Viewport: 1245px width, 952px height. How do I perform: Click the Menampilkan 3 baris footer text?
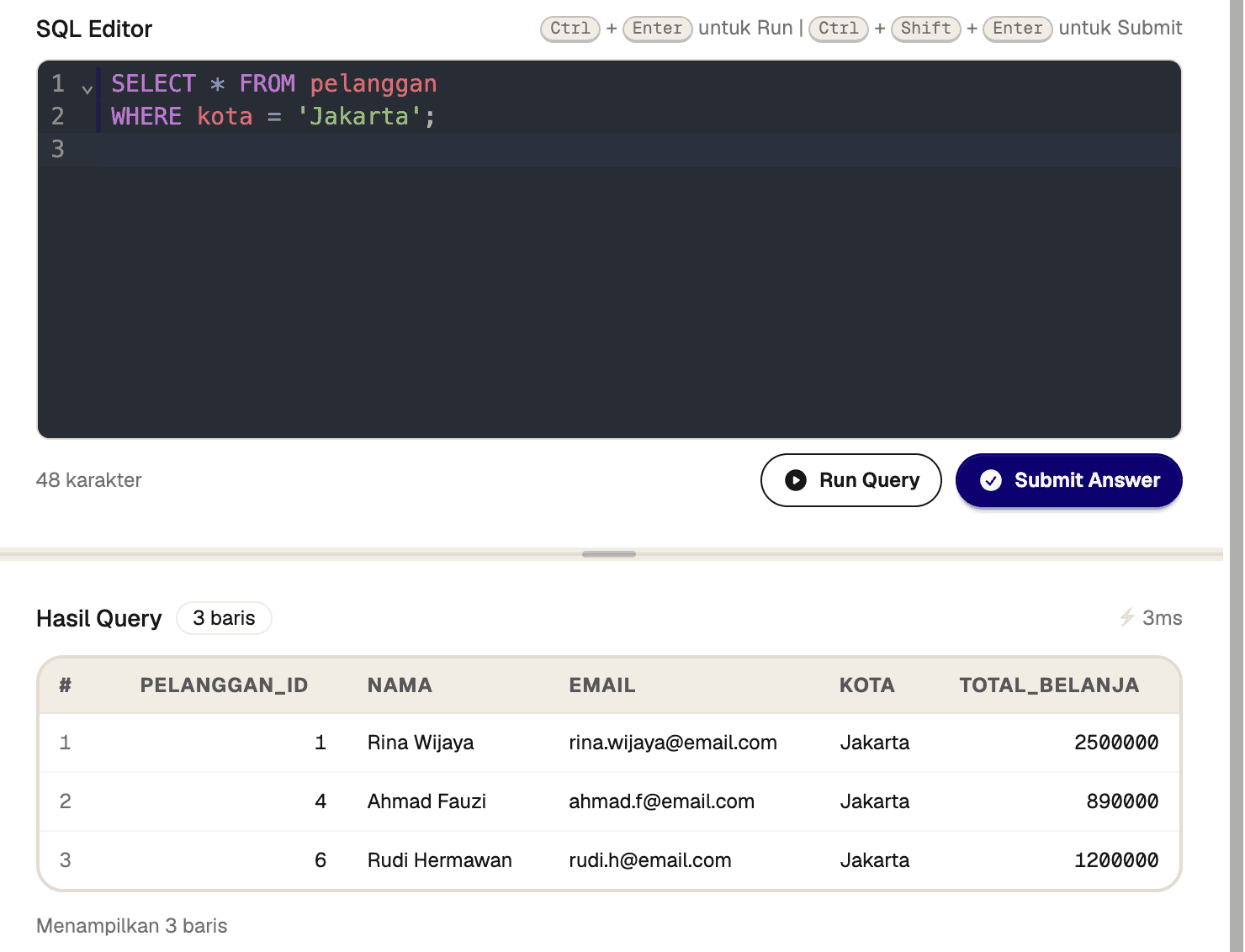pyautogui.click(x=132, y=926)
